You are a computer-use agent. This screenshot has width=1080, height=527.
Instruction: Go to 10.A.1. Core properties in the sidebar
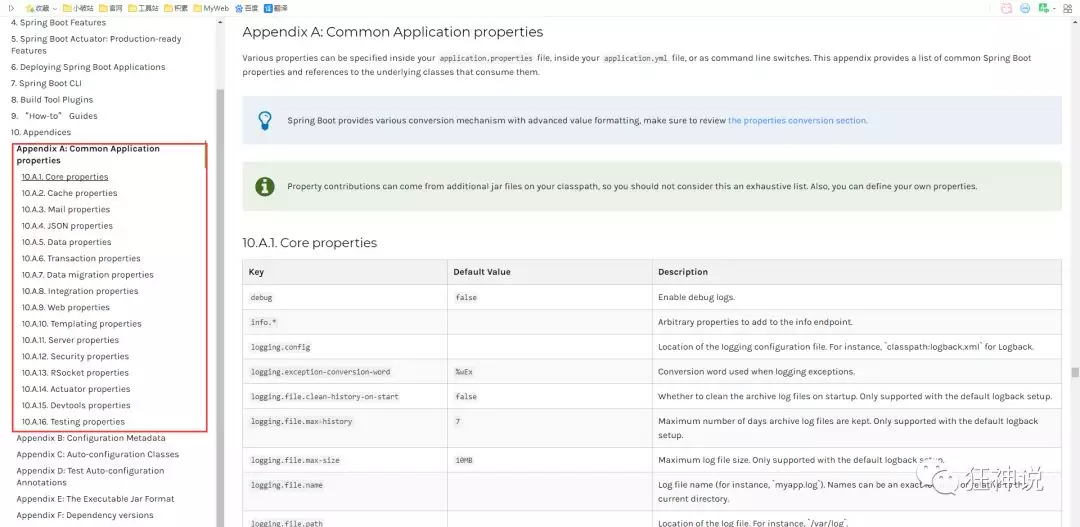click(65, 177)
